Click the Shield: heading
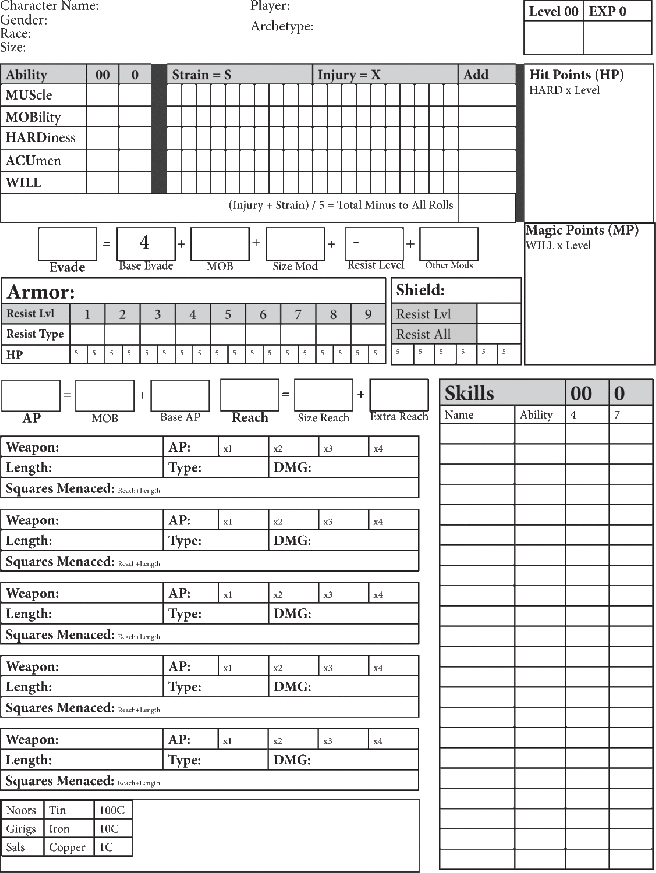Viewport: 656px width, 873px height. [420, 290]
